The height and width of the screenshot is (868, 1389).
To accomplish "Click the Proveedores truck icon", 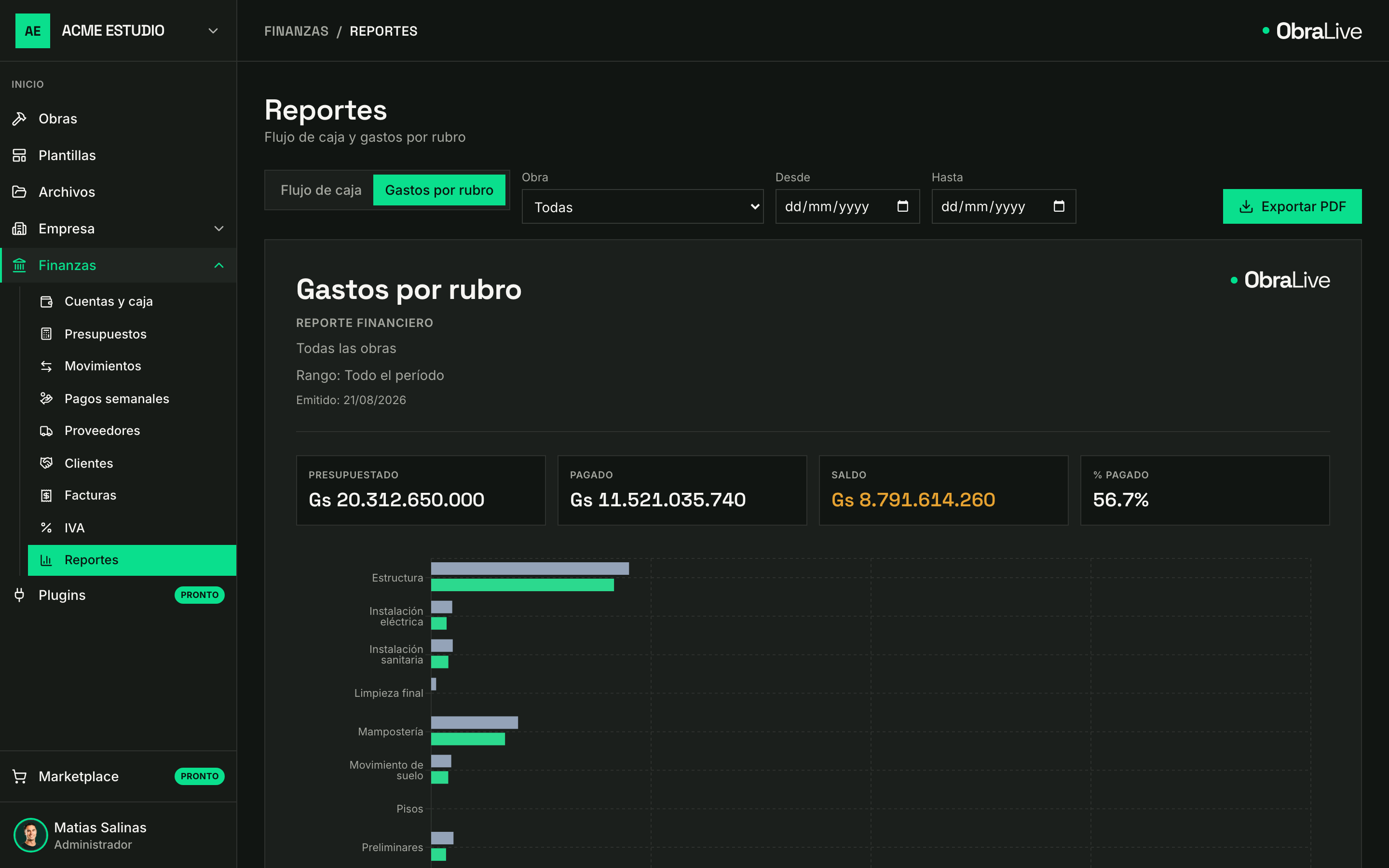I will (x=46, y=431).
